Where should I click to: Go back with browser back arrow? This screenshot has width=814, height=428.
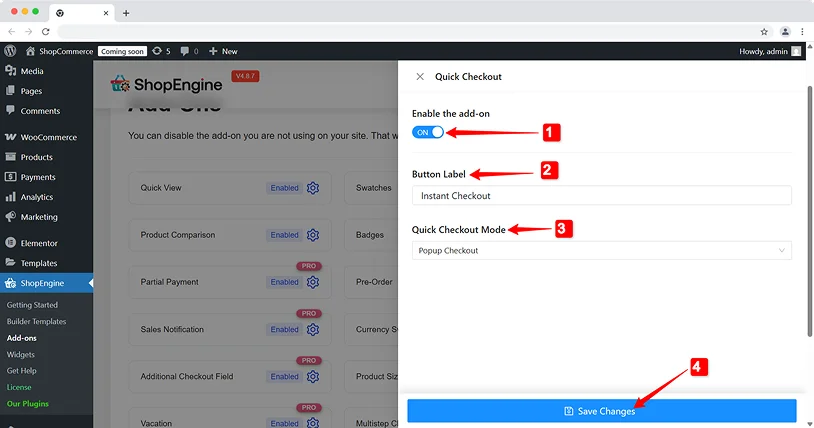(x=11, y=32)
